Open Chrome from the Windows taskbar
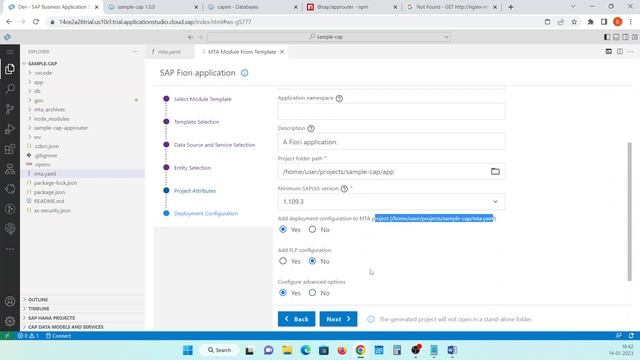This screenshot has height=360, width=640. (360, 350)
